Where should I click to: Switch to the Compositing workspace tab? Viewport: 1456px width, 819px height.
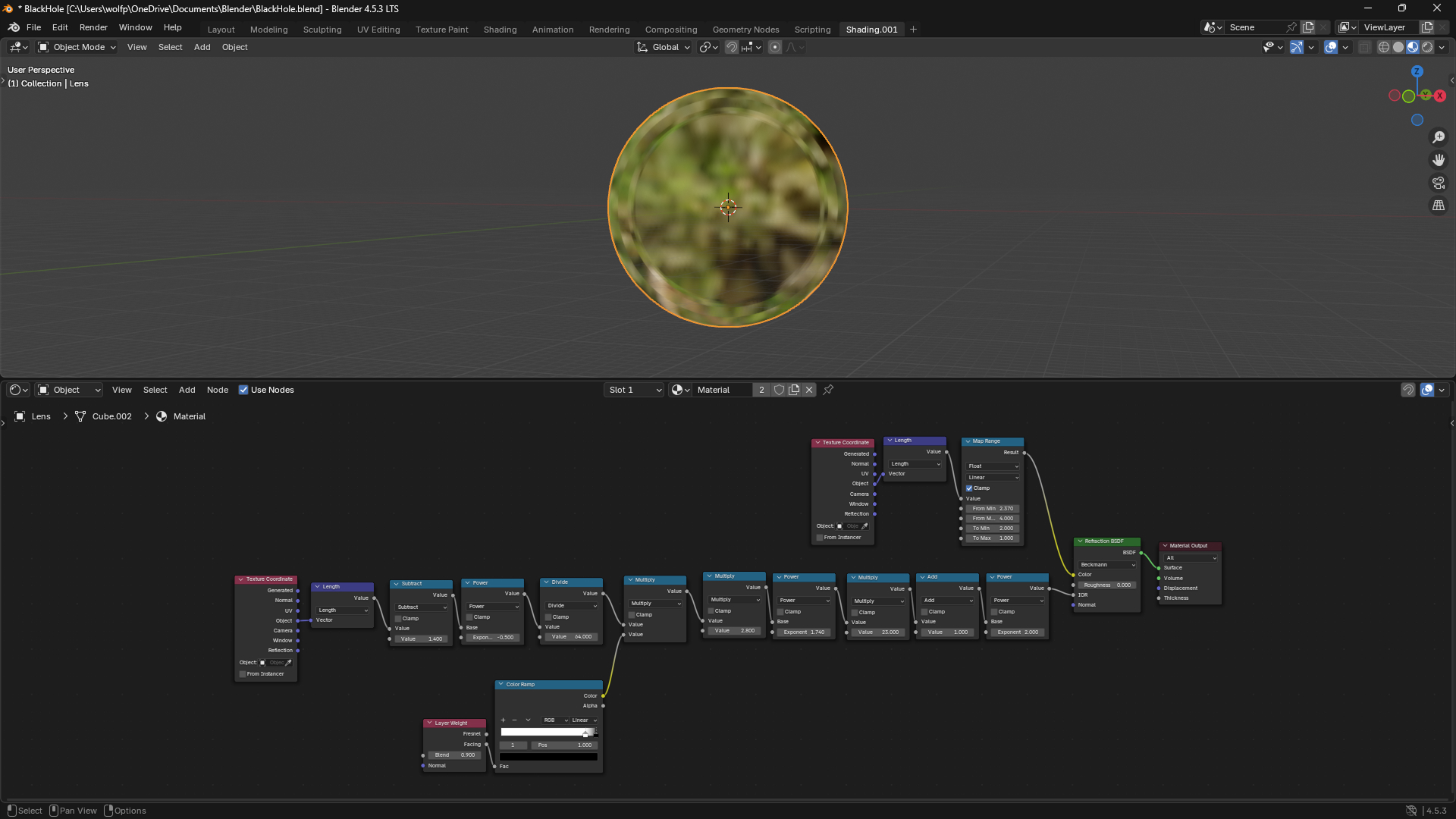click(670, 30)
